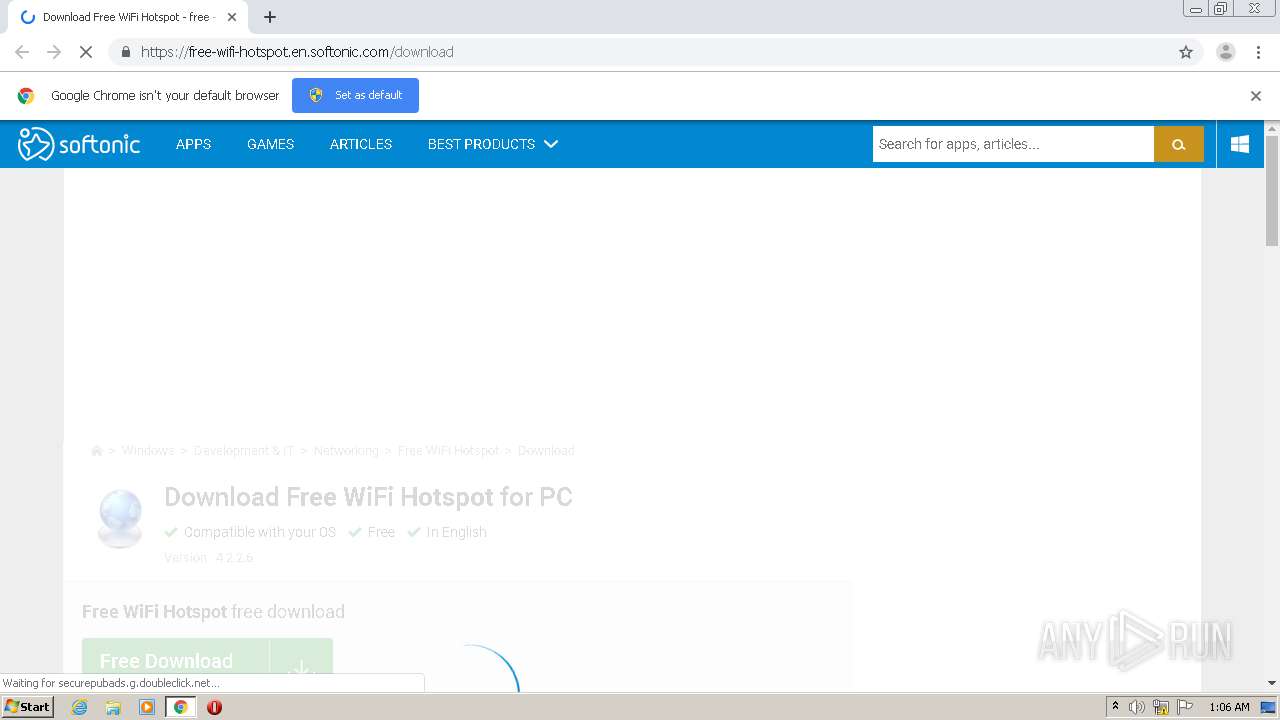
Task: Click the Download breadcrumb text
Action: (546, 451)
